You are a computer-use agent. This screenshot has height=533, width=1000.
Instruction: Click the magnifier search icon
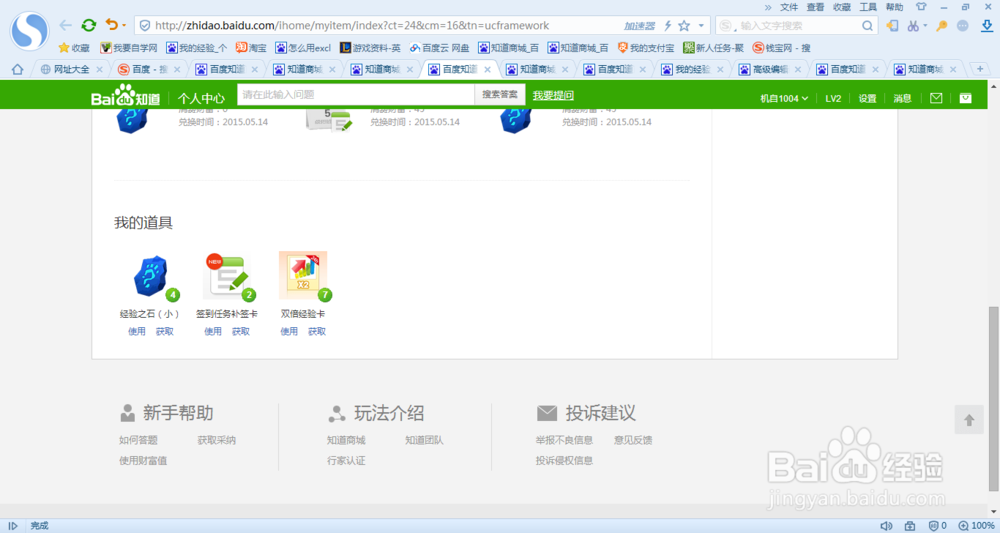pos(867,26)
